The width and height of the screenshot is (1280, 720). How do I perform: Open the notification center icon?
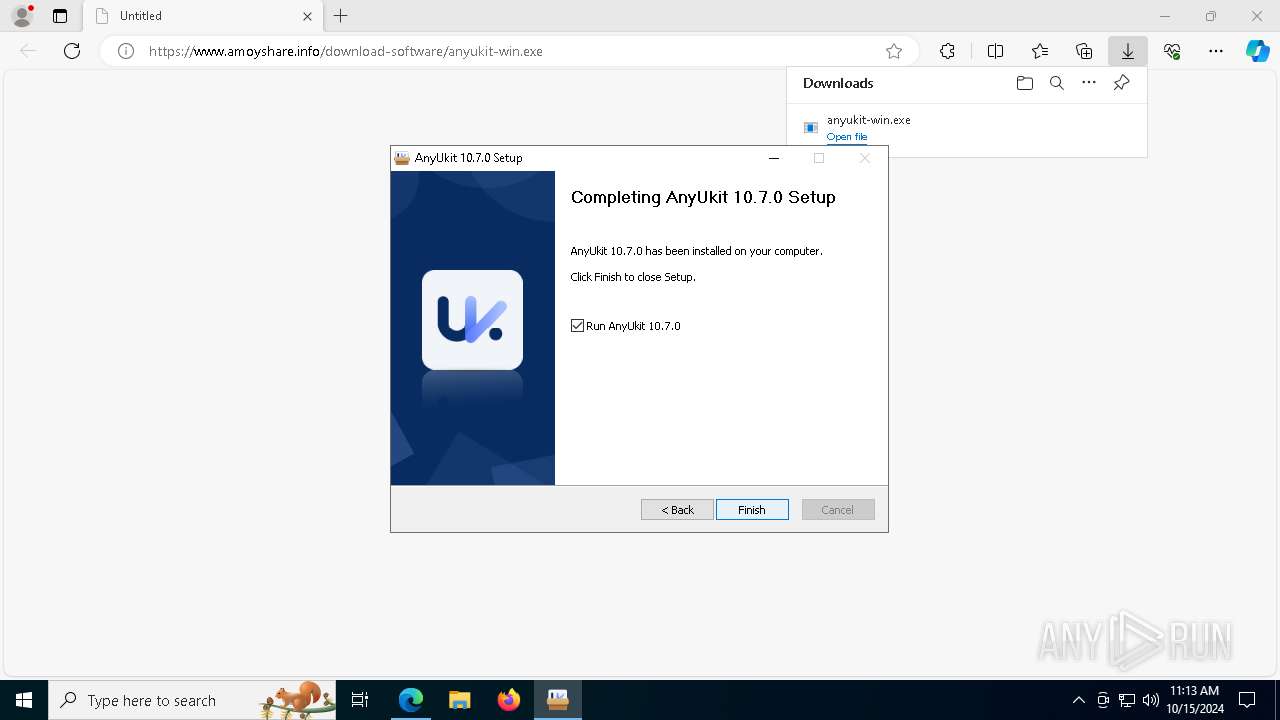pyautogui.click(x=1247, y=700)
